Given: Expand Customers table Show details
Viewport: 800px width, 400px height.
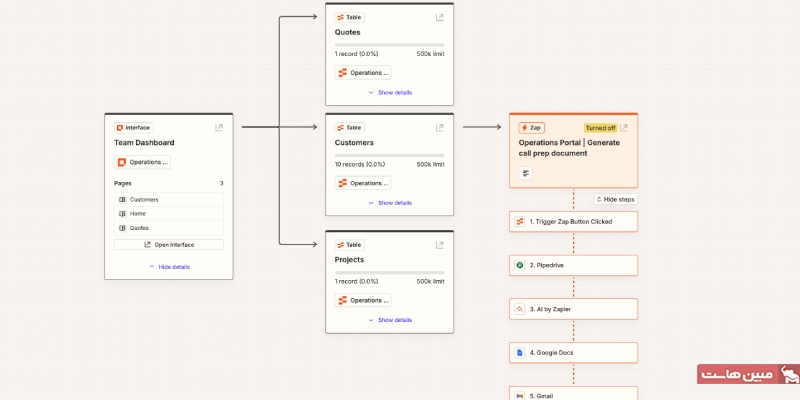Looking at the screenshot, I should tap(390, 203).
